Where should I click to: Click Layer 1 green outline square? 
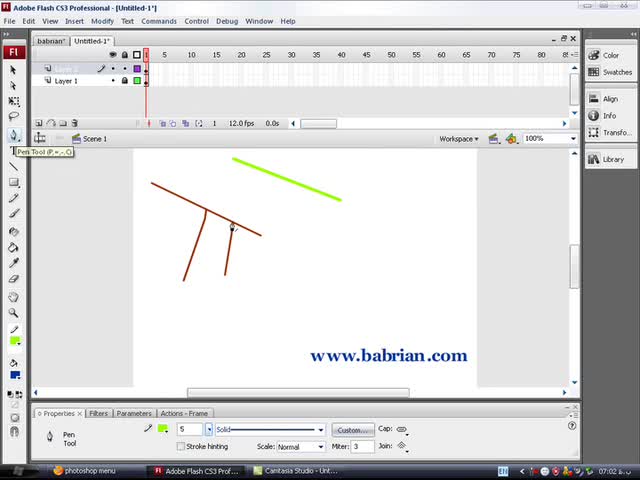tap(137, 81)
